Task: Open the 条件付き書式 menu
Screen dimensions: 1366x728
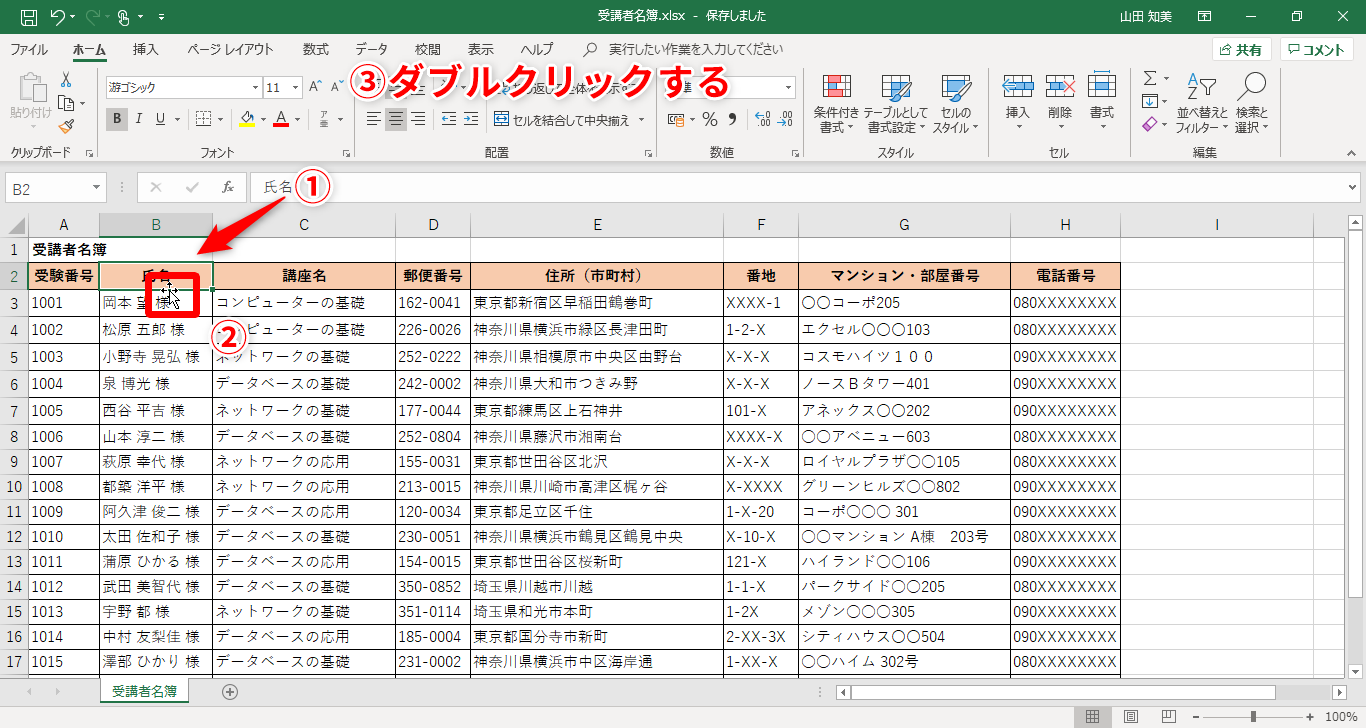Action: click(x=837, y=104)
